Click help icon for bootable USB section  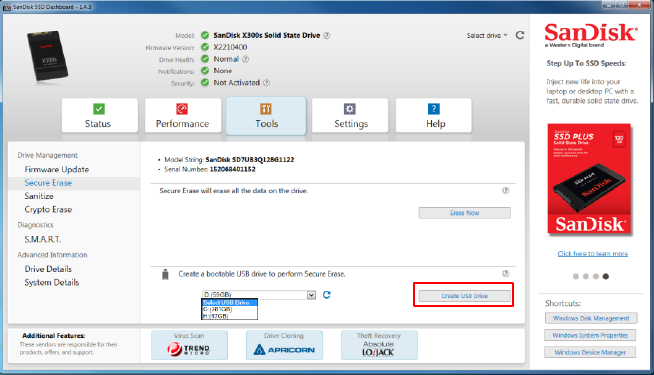pyautogui.click(x=506, y=273)
